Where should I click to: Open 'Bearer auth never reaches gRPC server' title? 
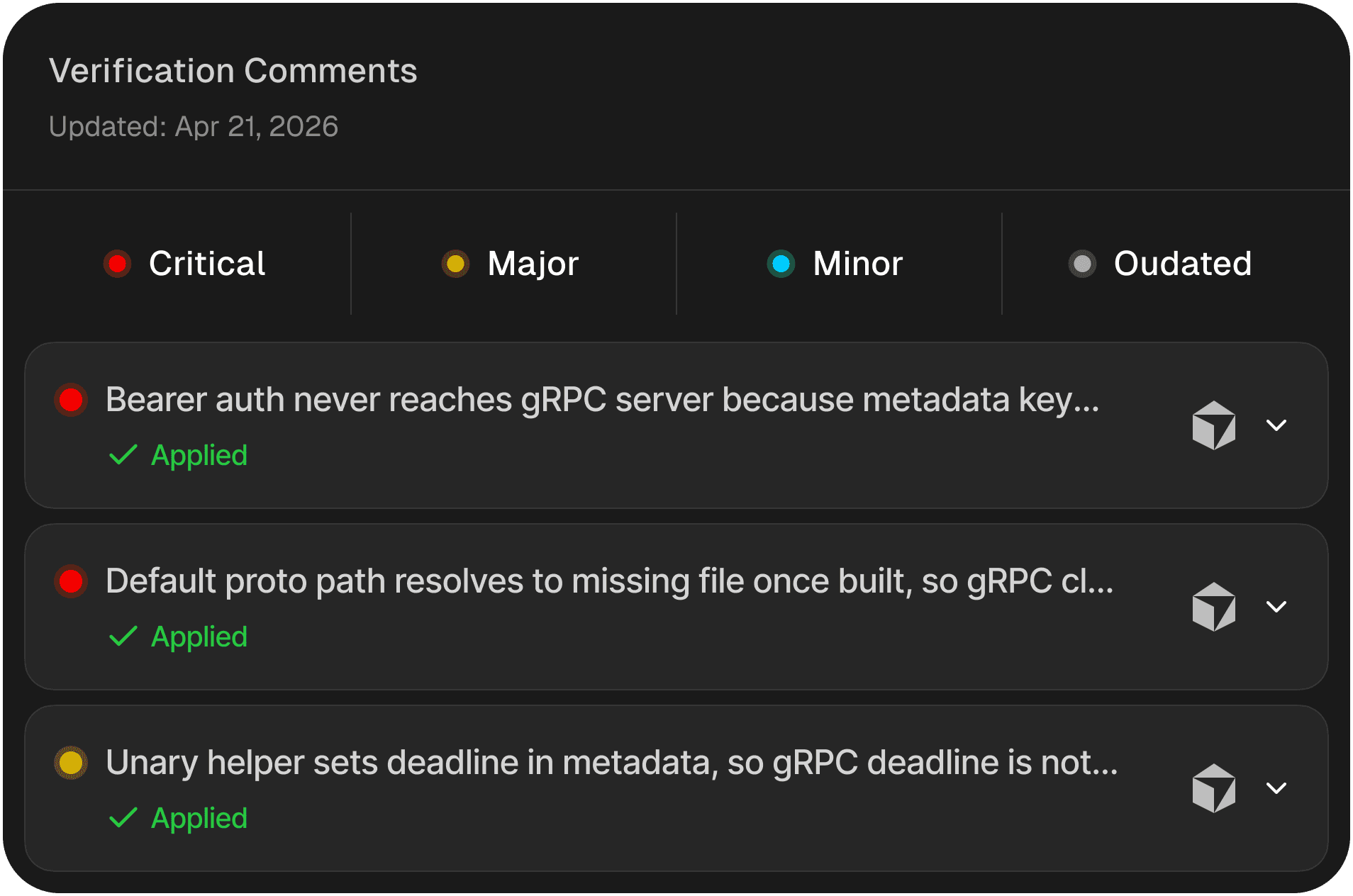click(603, 400)
